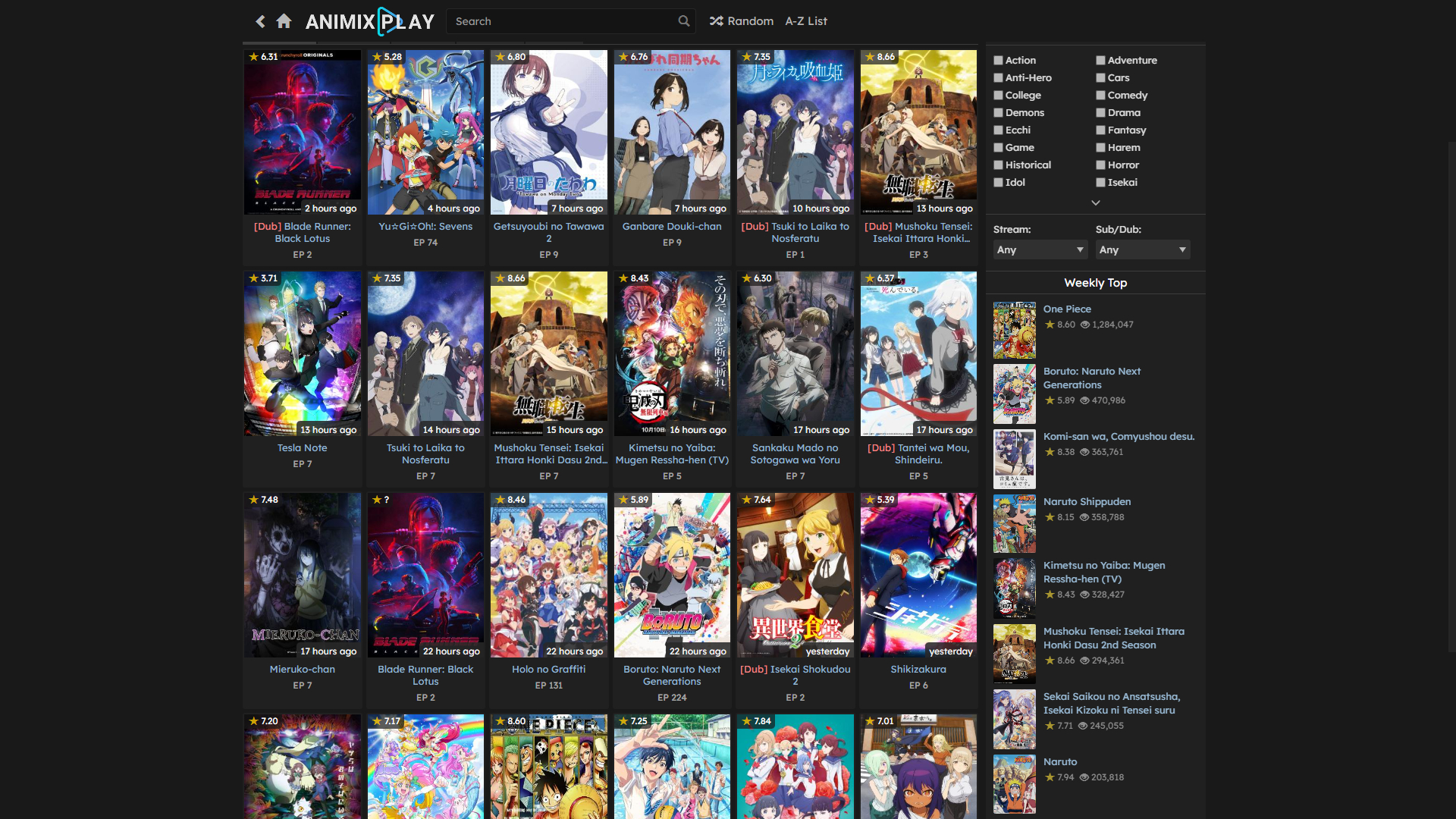Click the search magnifier icon
Screen dimensions: 1456x819
pos(683,21)
